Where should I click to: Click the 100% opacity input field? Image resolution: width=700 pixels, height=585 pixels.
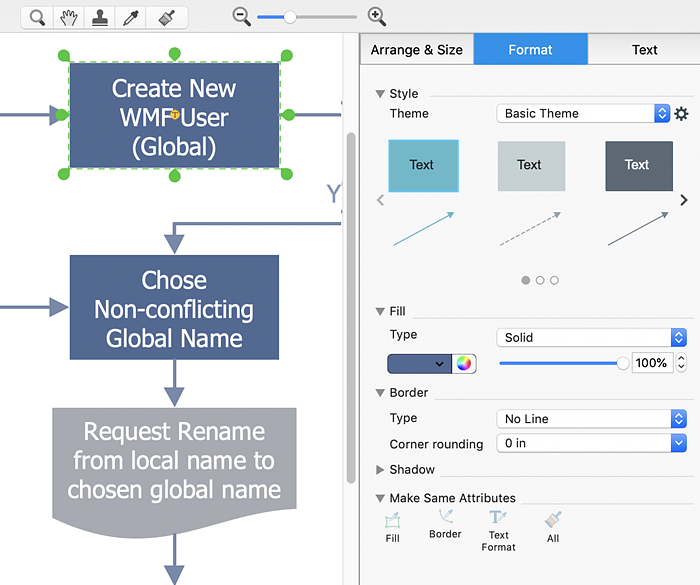pos(652,363)
